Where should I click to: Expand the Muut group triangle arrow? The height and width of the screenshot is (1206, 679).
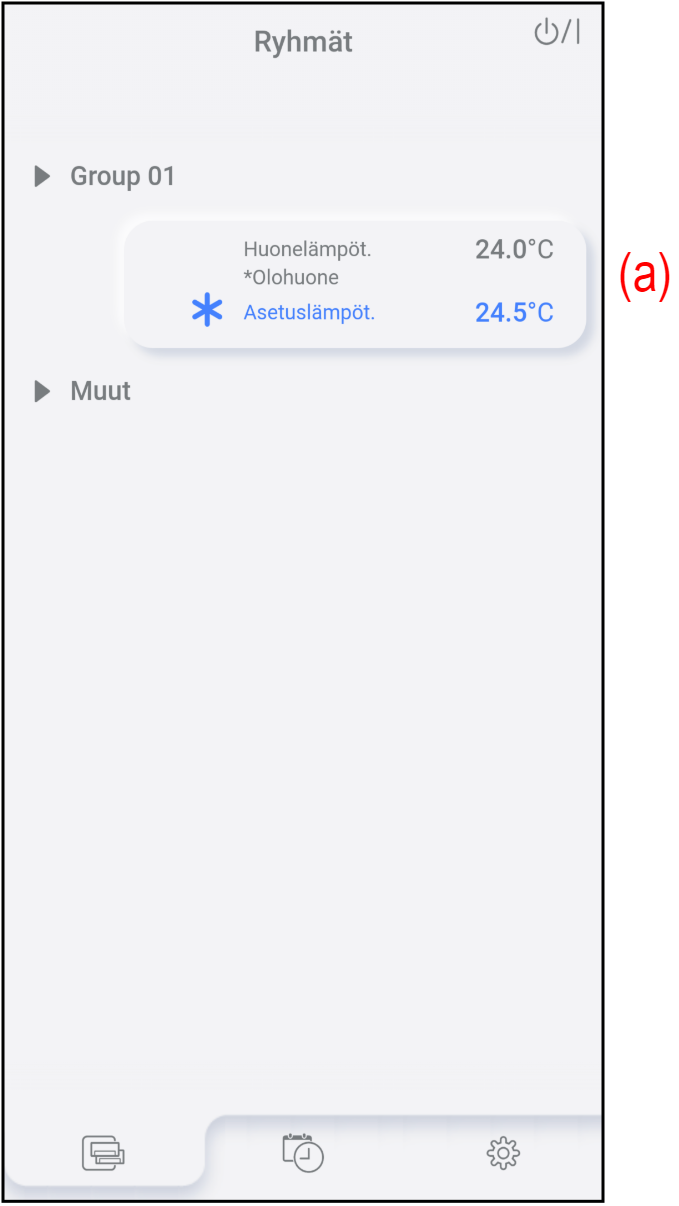(x=42, y=391)
